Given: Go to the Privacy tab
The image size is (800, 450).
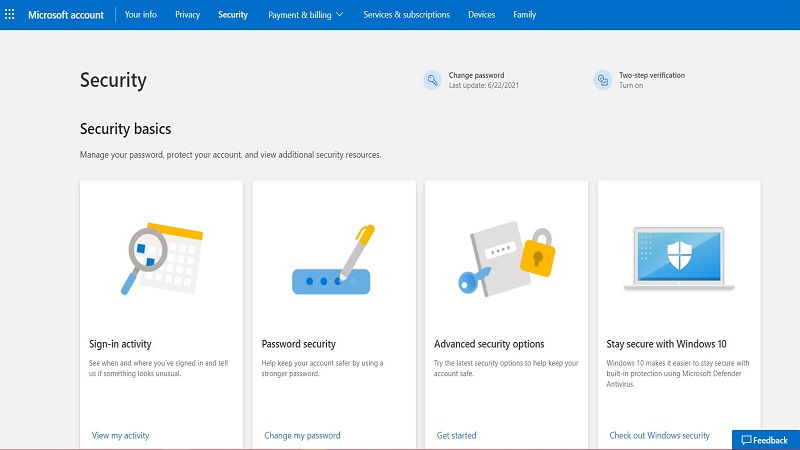Looking at the screenshot, I should coord(187,15).
